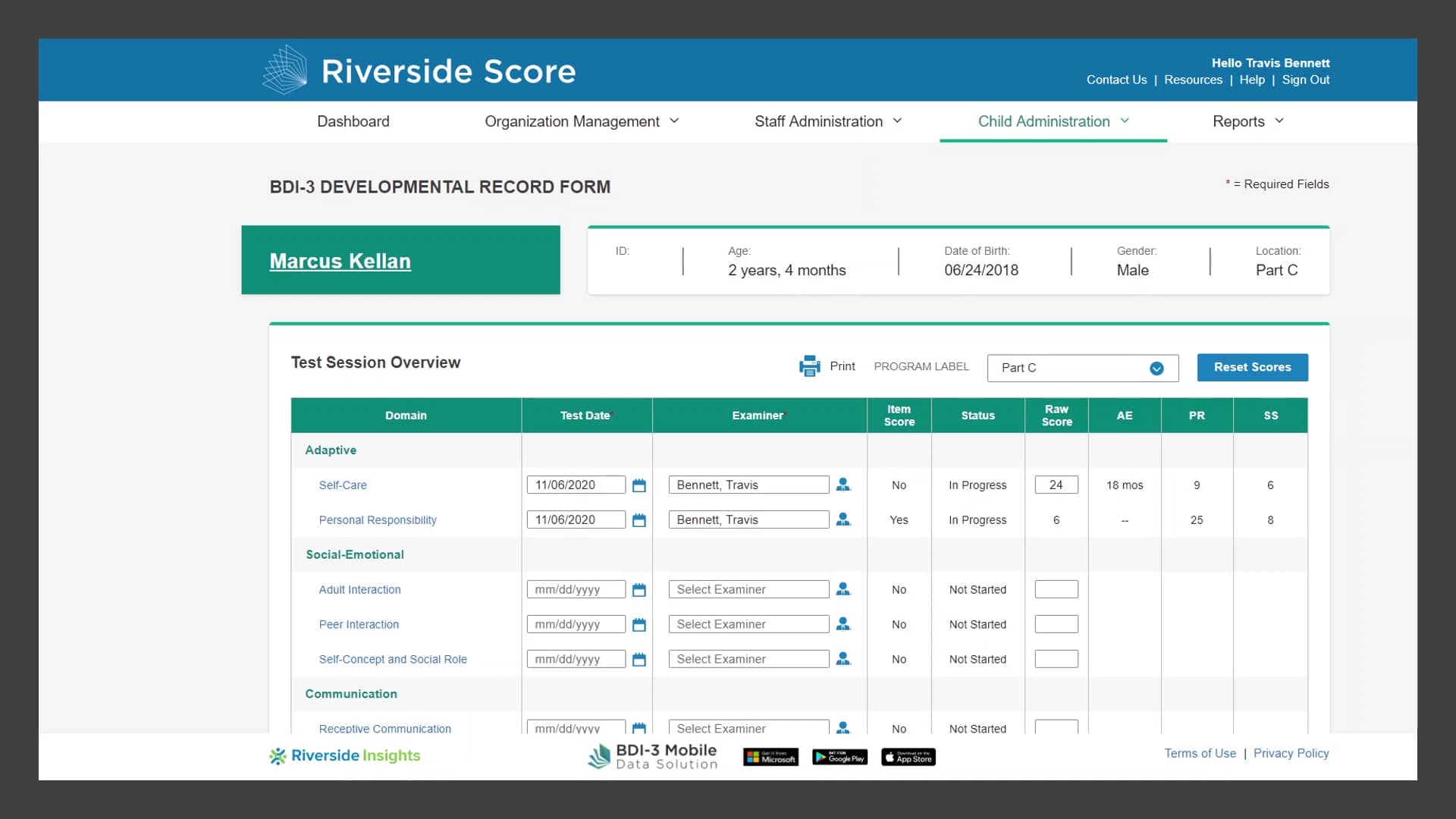
Task: Click the Reset Scores button
Action: tap(1253, 367)
